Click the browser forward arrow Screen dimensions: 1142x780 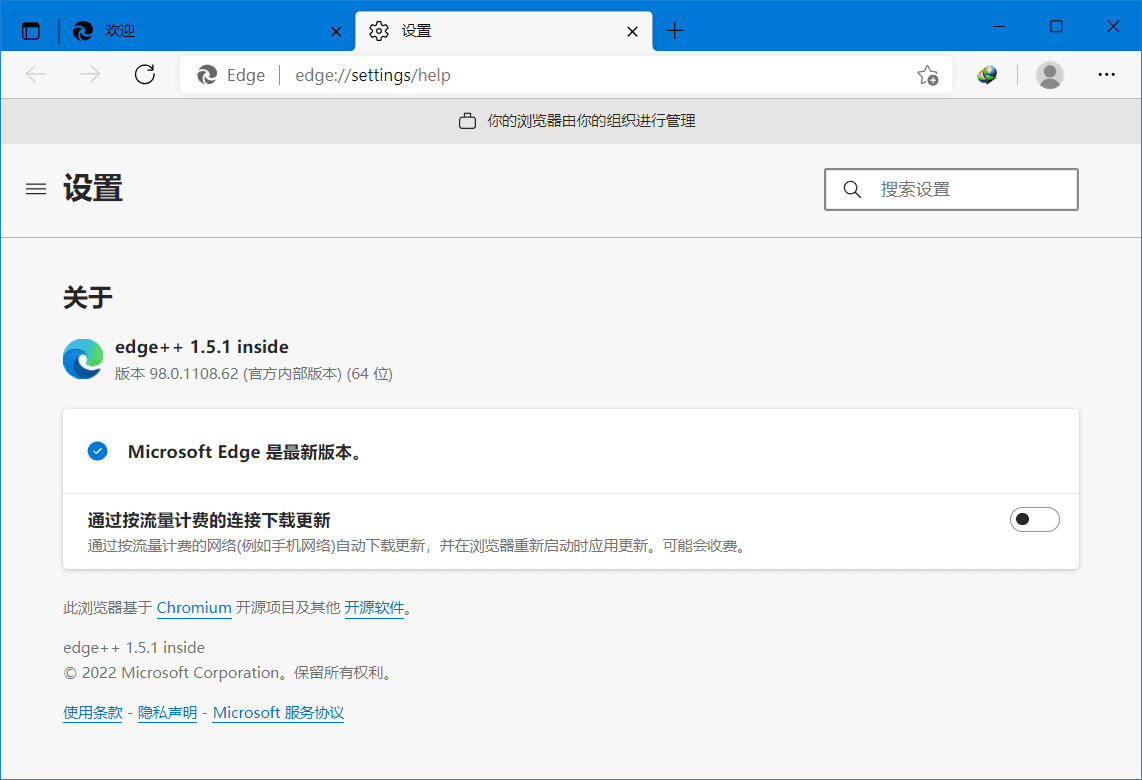91,75
